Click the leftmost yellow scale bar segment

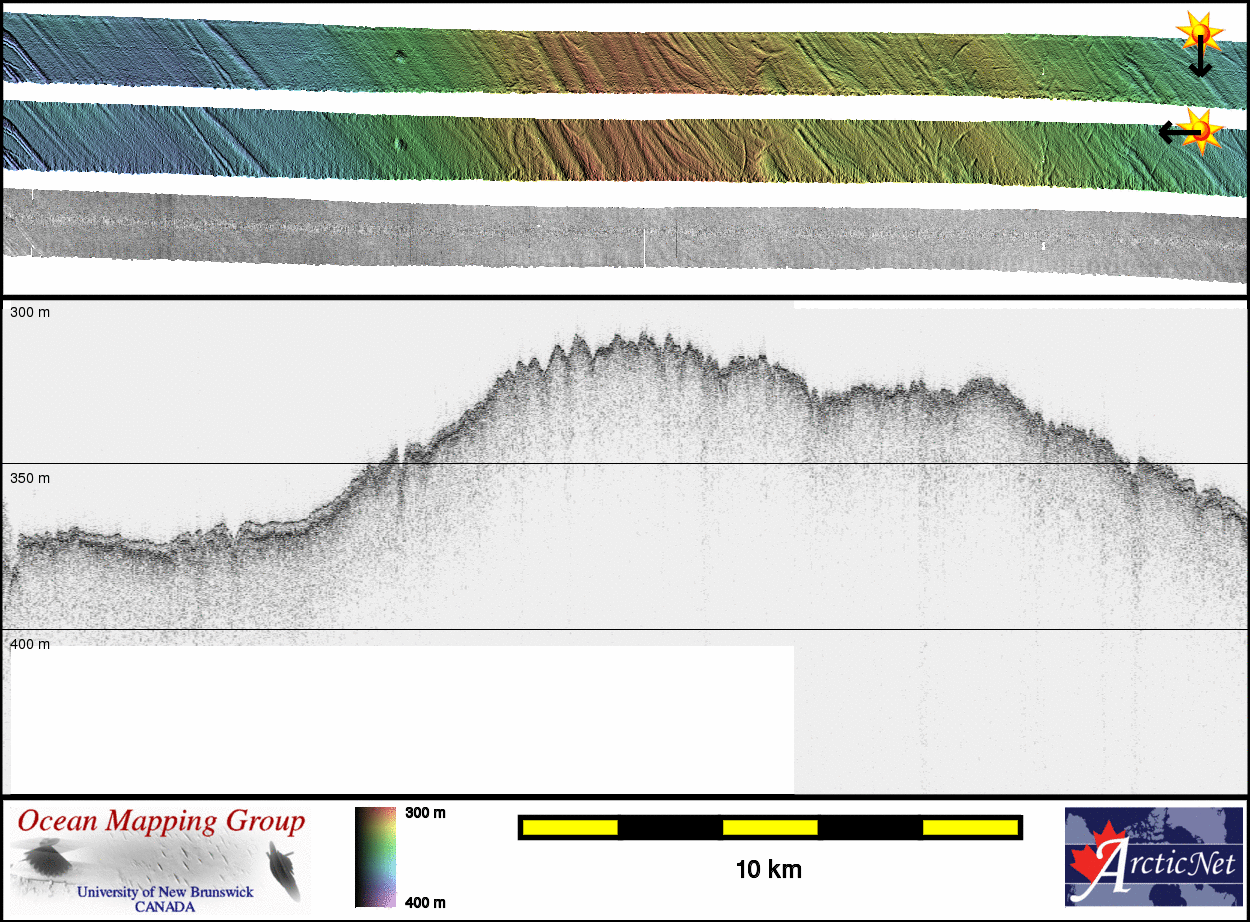coord(570,827)
